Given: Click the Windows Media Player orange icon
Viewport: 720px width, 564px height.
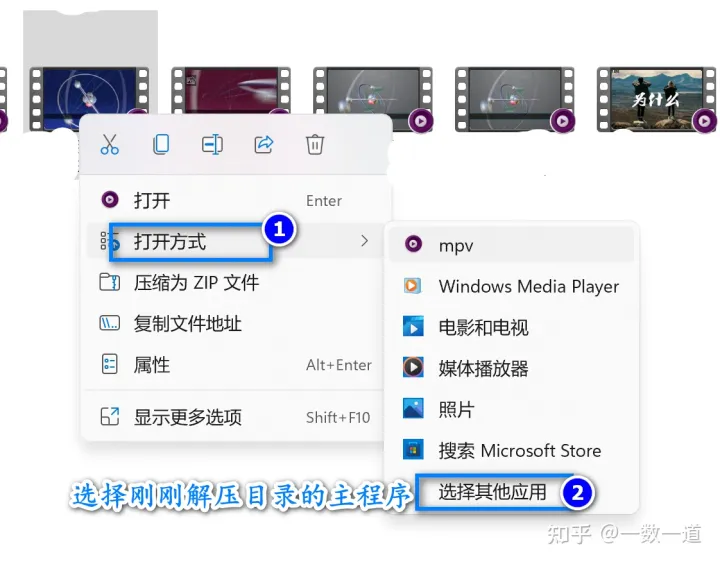Looking at the screenshot, I should click(x=412, y=285).
